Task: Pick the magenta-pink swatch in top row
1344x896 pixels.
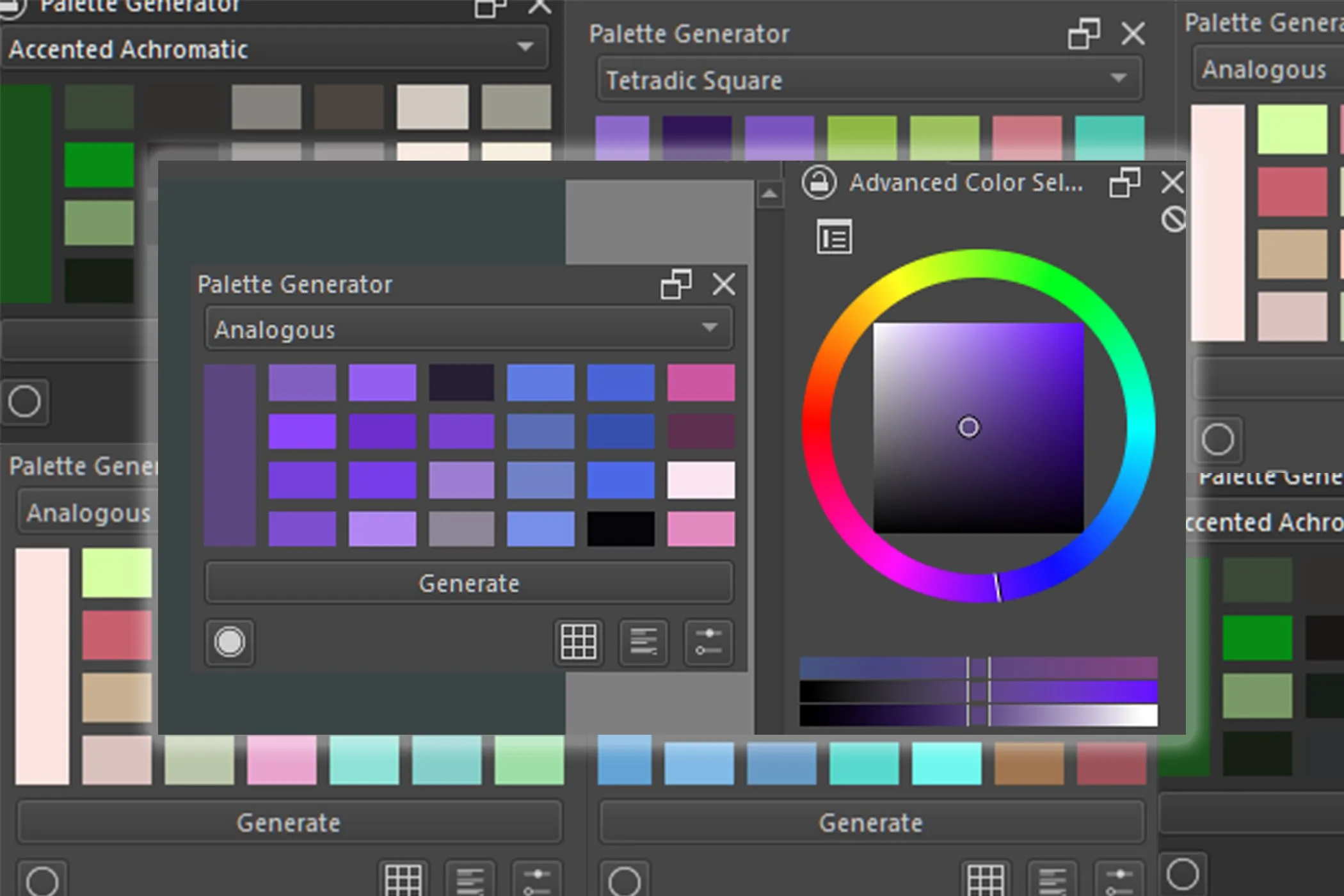Action: (x=701, y=383)
